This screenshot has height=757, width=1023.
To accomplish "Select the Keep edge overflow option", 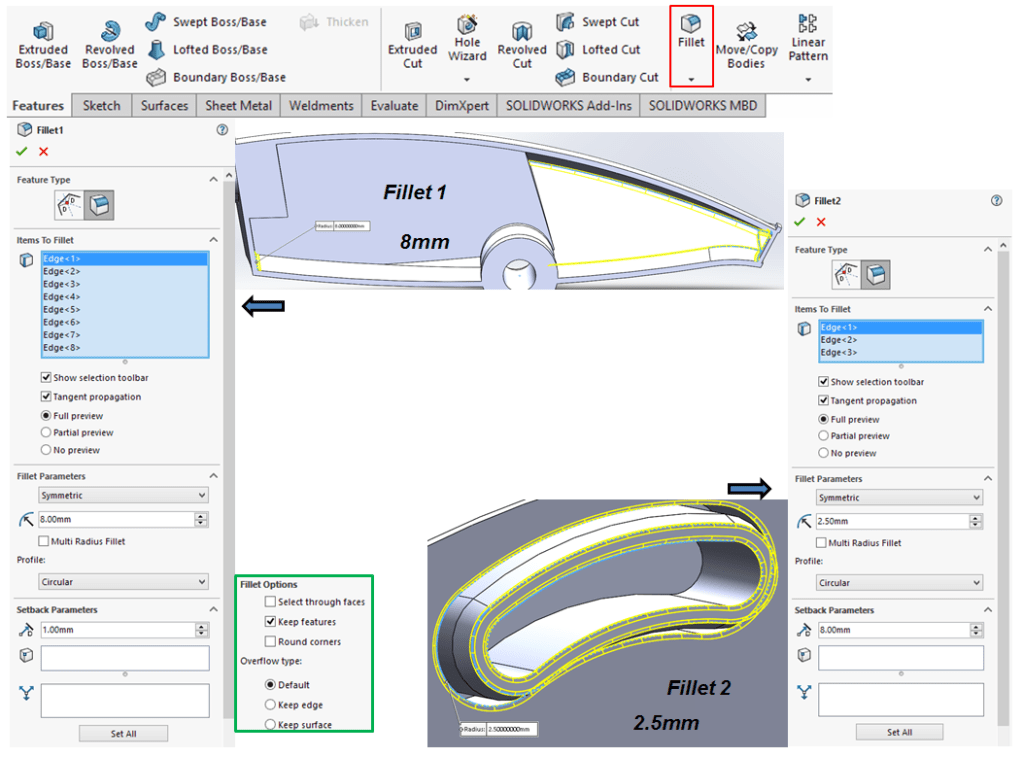I will (271, 705).
